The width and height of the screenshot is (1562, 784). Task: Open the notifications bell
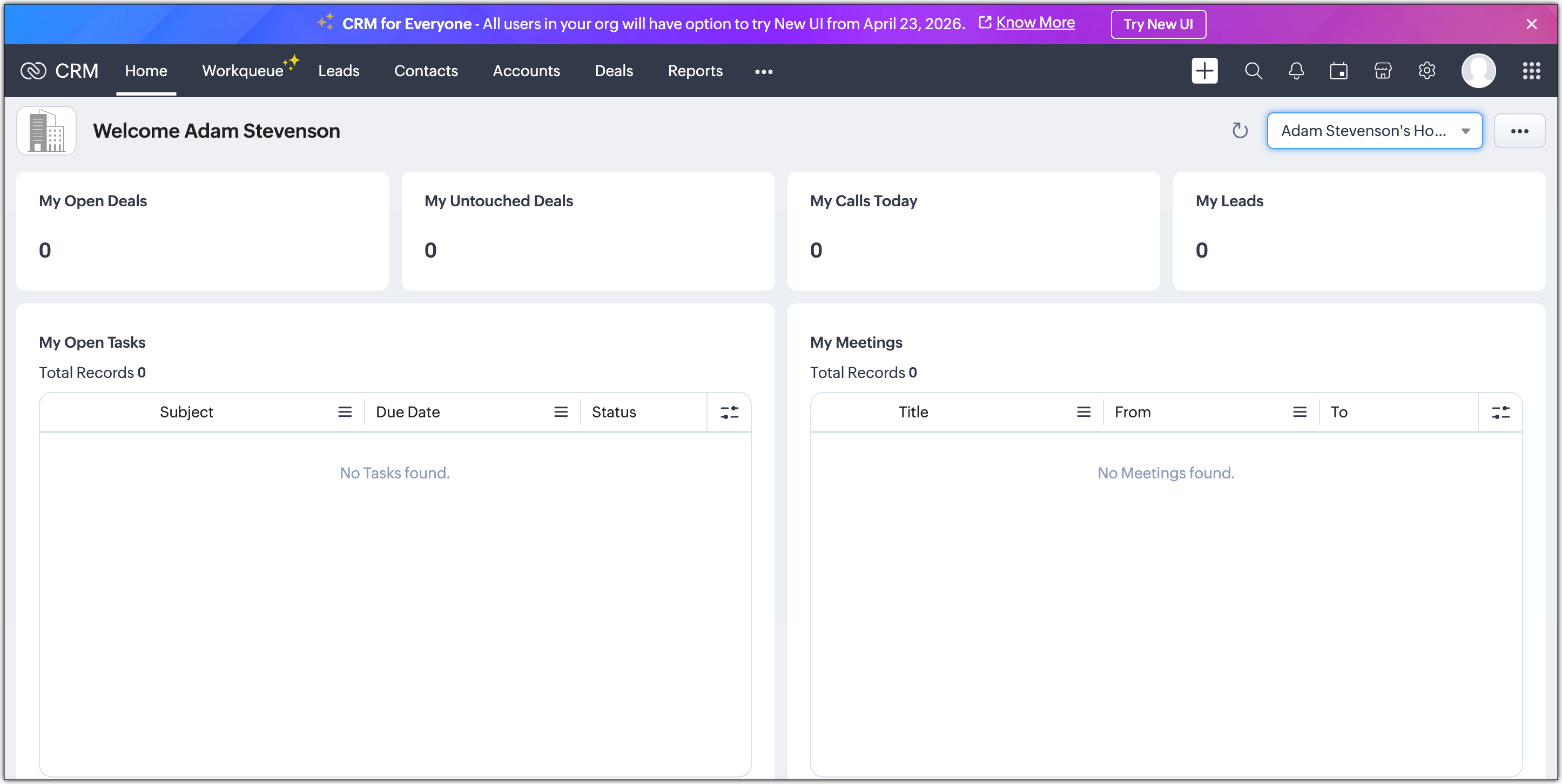[x=1296, y=71]
